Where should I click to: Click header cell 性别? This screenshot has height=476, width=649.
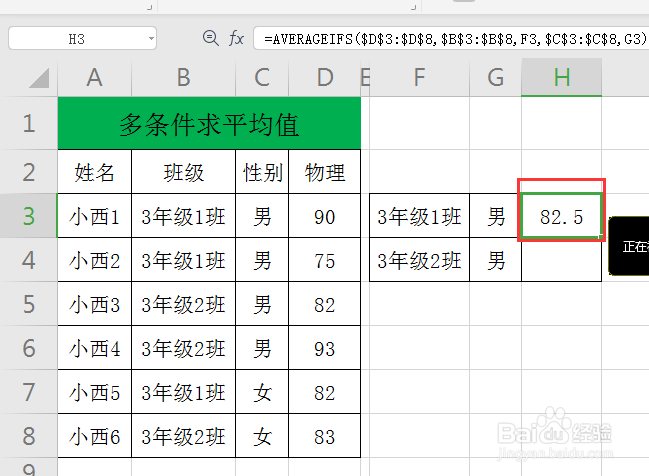pos(262,172)
